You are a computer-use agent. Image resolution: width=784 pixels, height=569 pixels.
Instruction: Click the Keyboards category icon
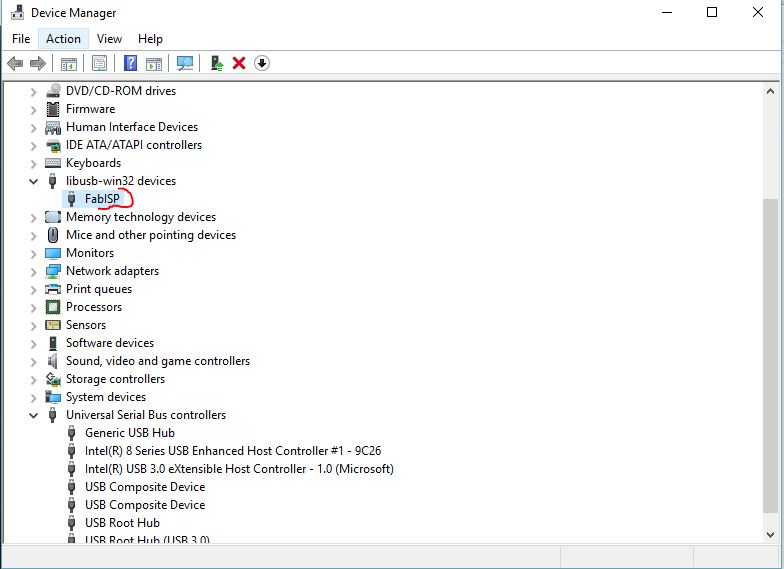pos(53,163)
